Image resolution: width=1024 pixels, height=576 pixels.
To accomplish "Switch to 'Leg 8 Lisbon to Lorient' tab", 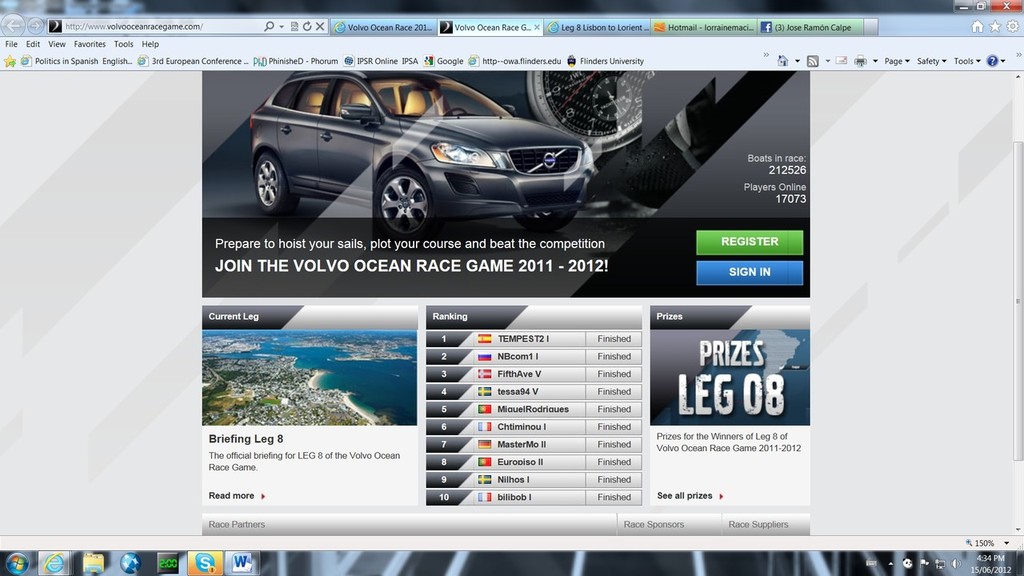I will pyautogui.click(x=597, y=27).
